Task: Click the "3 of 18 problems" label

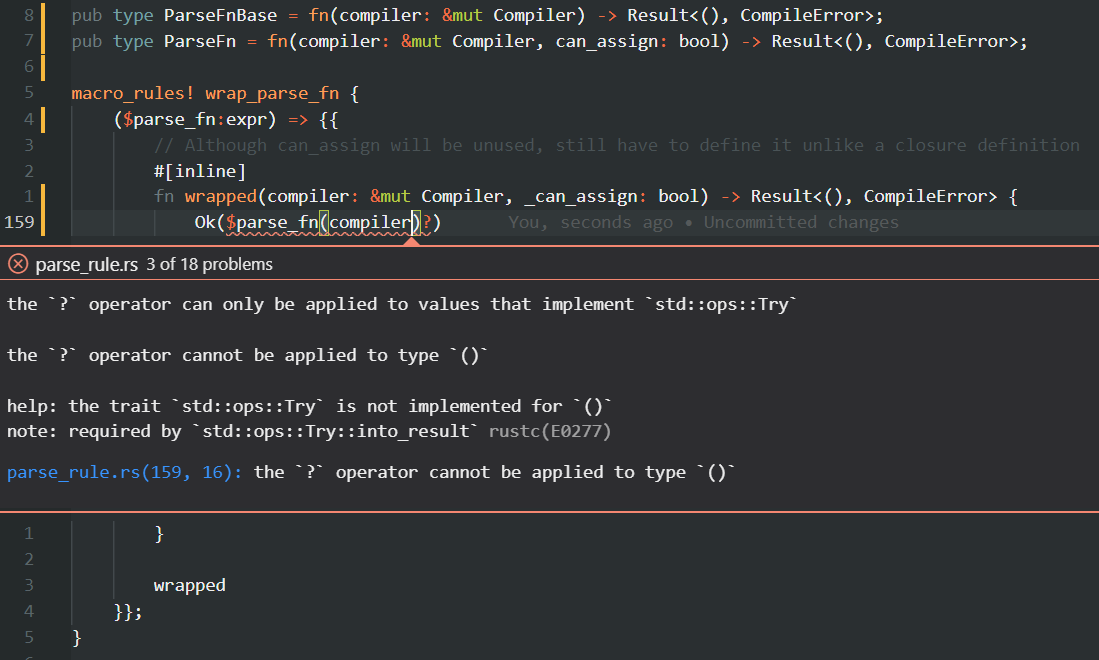Action: pos(209,264)
